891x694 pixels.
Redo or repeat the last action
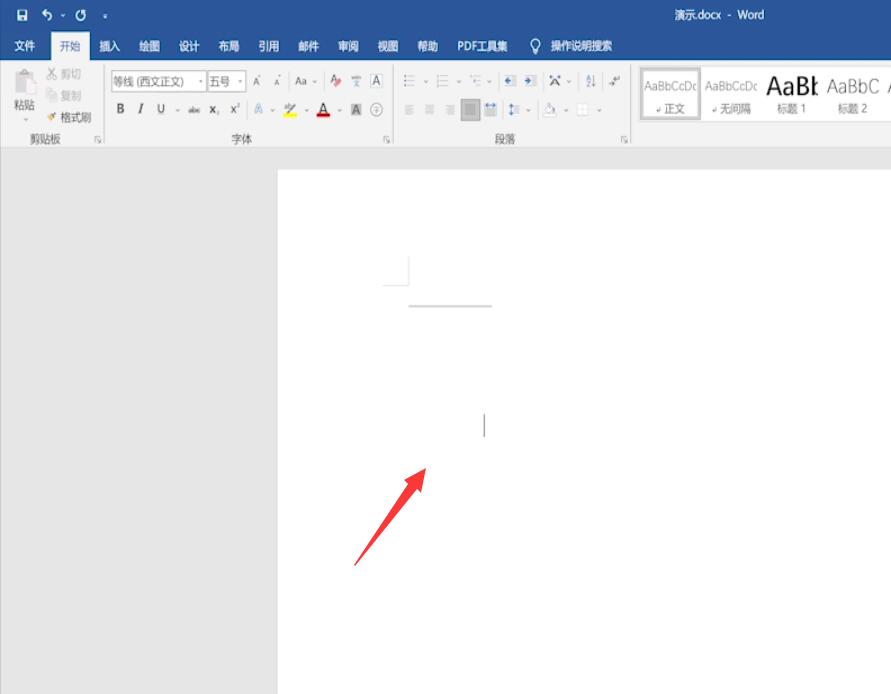point(81,15)
